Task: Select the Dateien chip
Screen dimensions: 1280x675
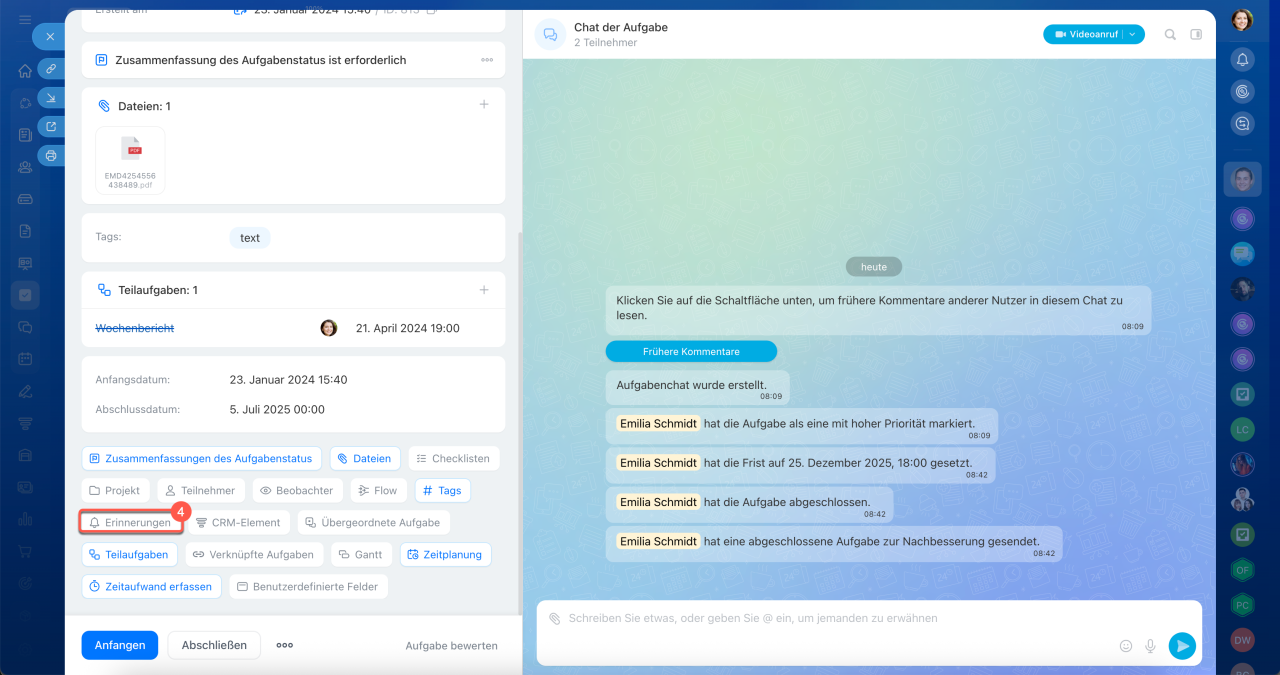Action: [365, 458]
